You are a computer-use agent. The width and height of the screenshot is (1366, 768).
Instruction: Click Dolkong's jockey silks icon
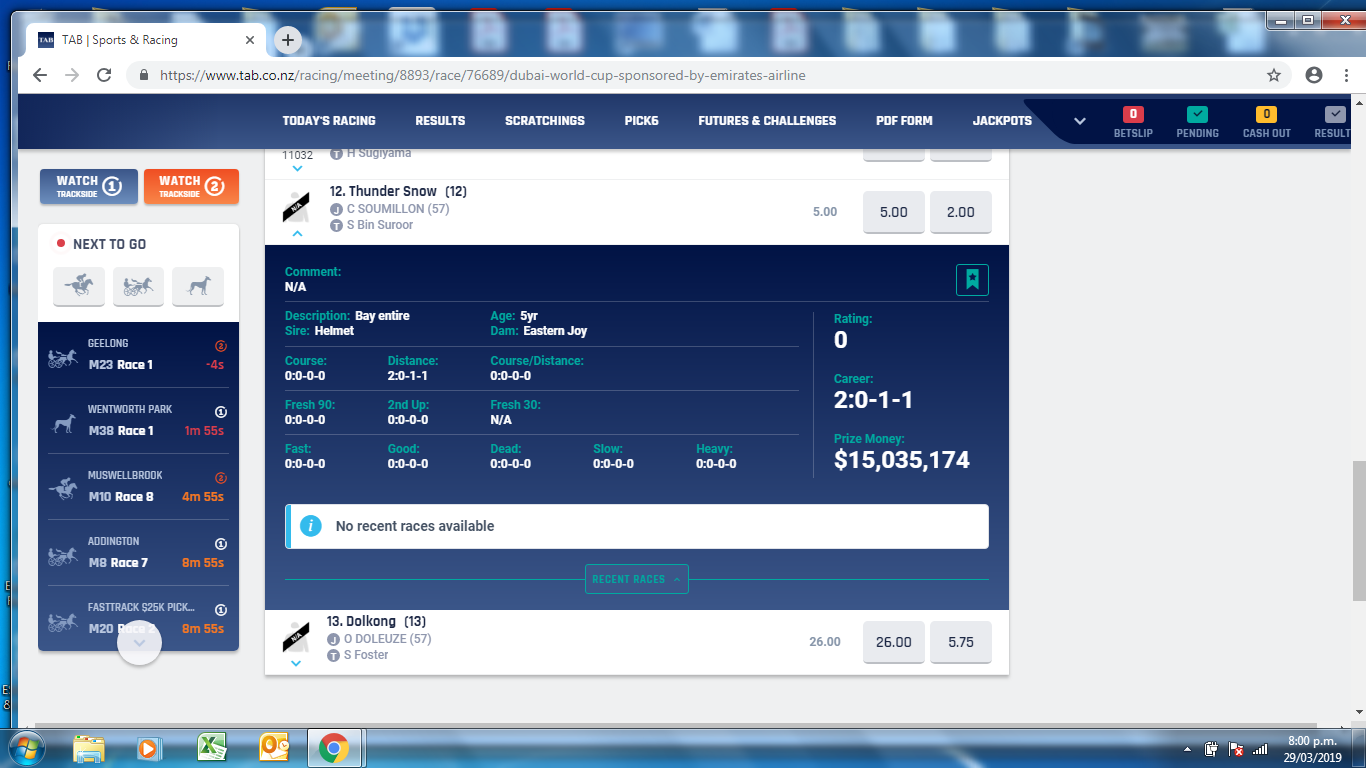(295, 637)
